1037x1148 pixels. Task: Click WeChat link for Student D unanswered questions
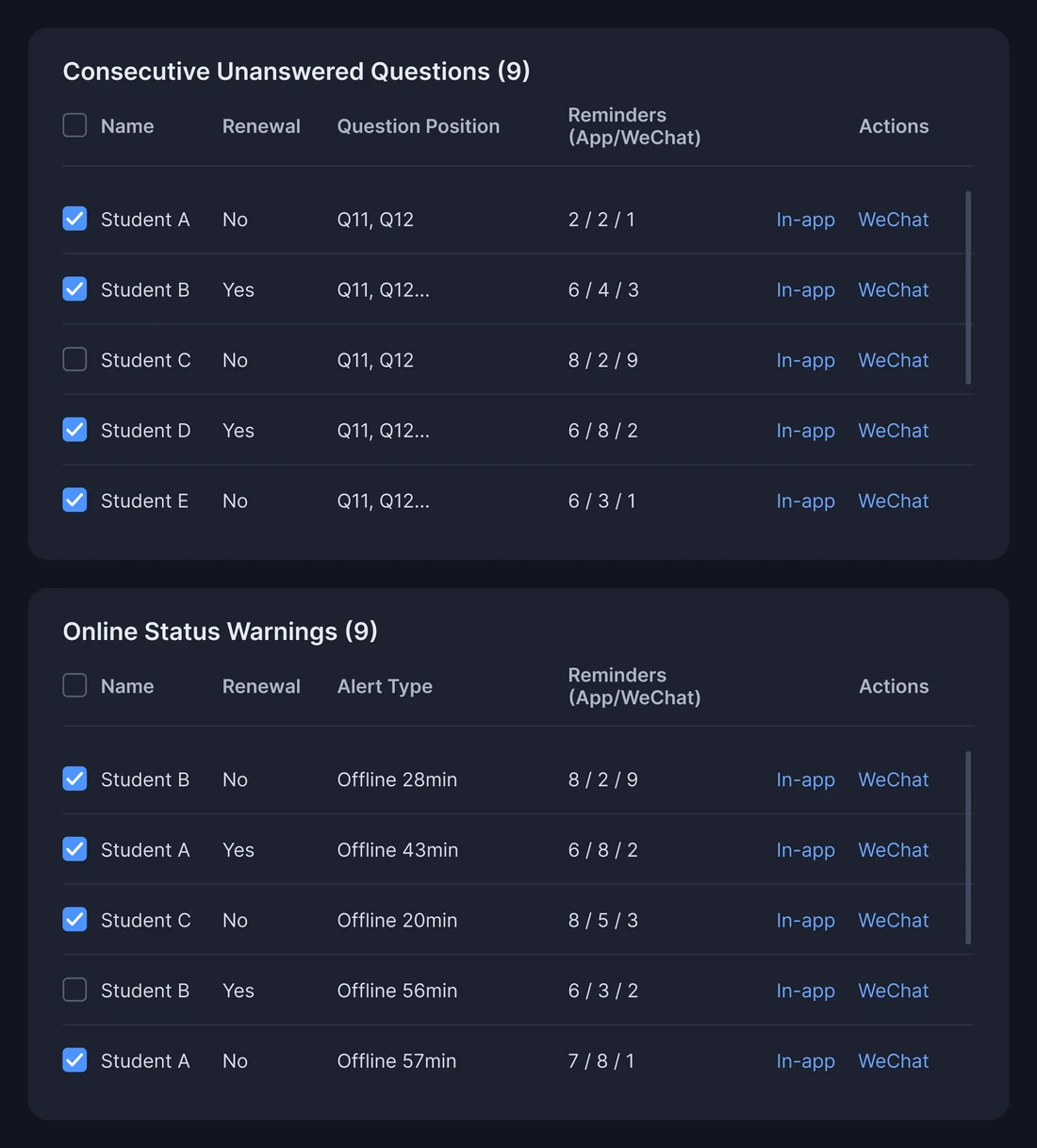[x=893, y=431]
